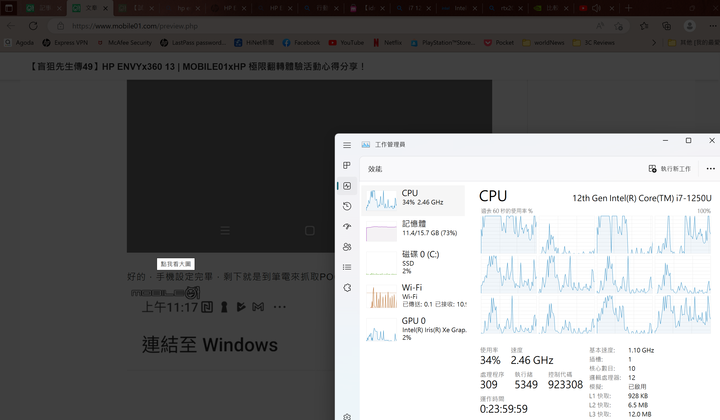The width and height of the screenshot is (720, 420).
Task: Click the browser address bar URL
Action: [135, 26]
